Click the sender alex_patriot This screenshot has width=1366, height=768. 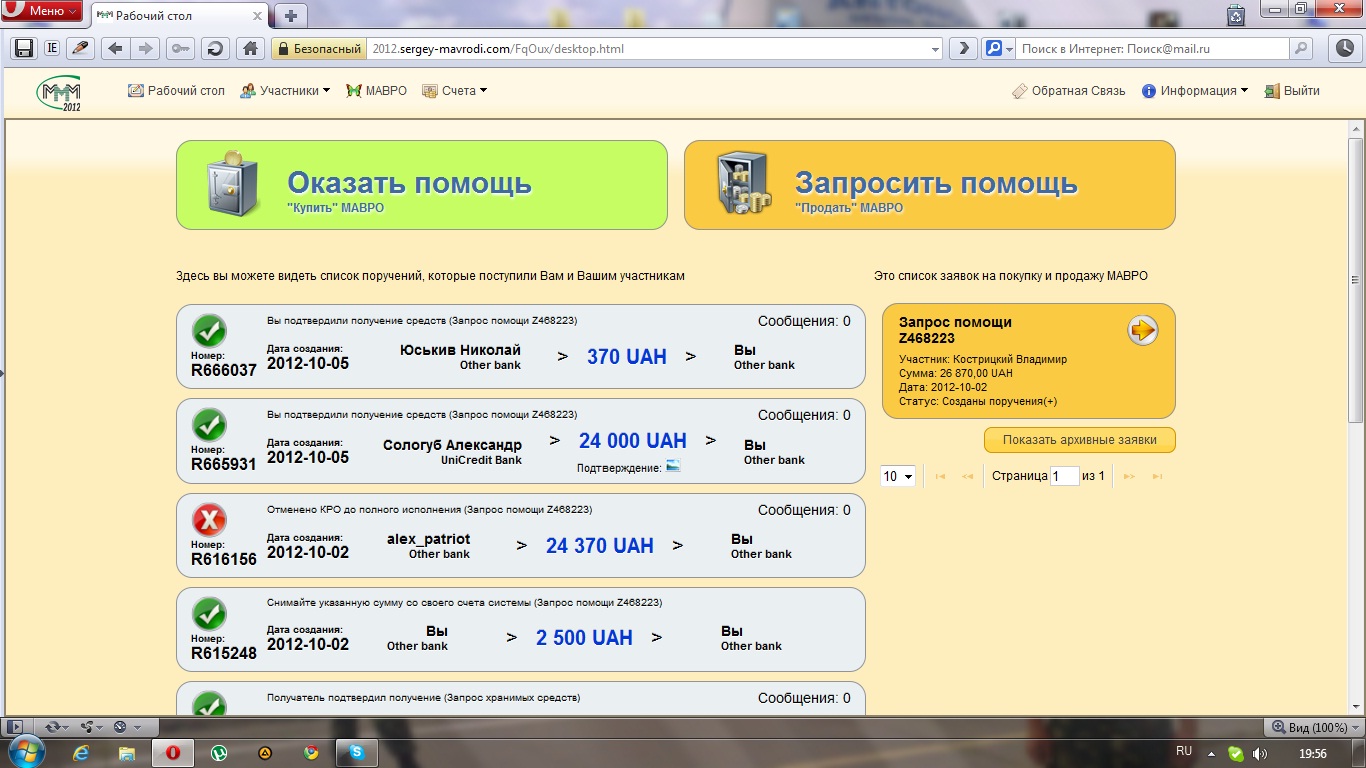428,539
